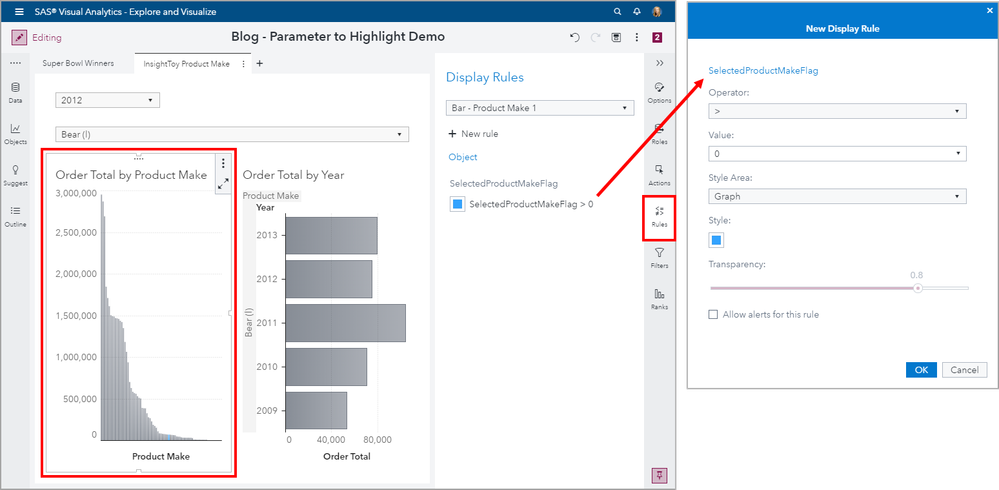Open the Roles pane

pos(659,133)
